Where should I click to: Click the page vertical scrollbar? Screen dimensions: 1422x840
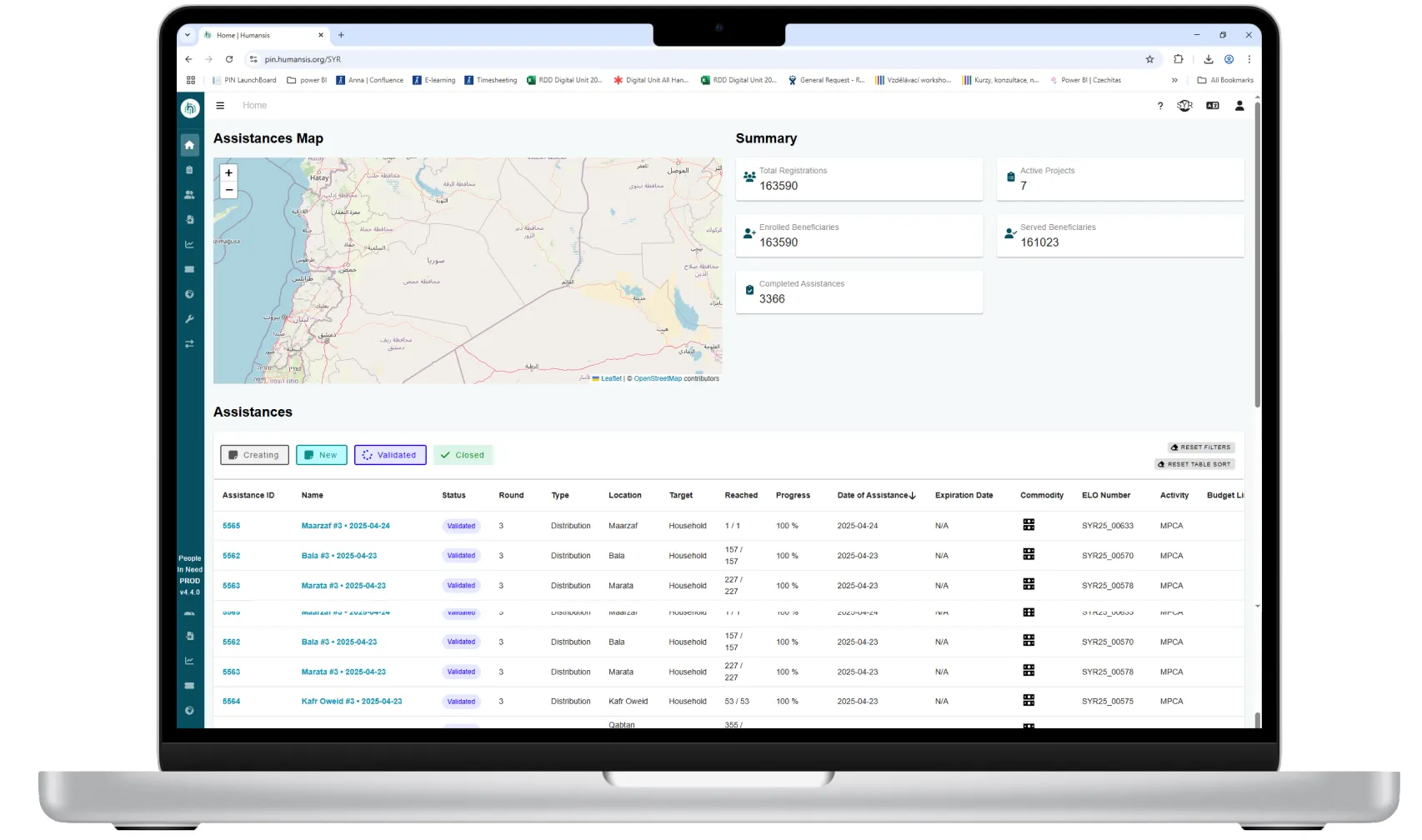pos(1257,254)
